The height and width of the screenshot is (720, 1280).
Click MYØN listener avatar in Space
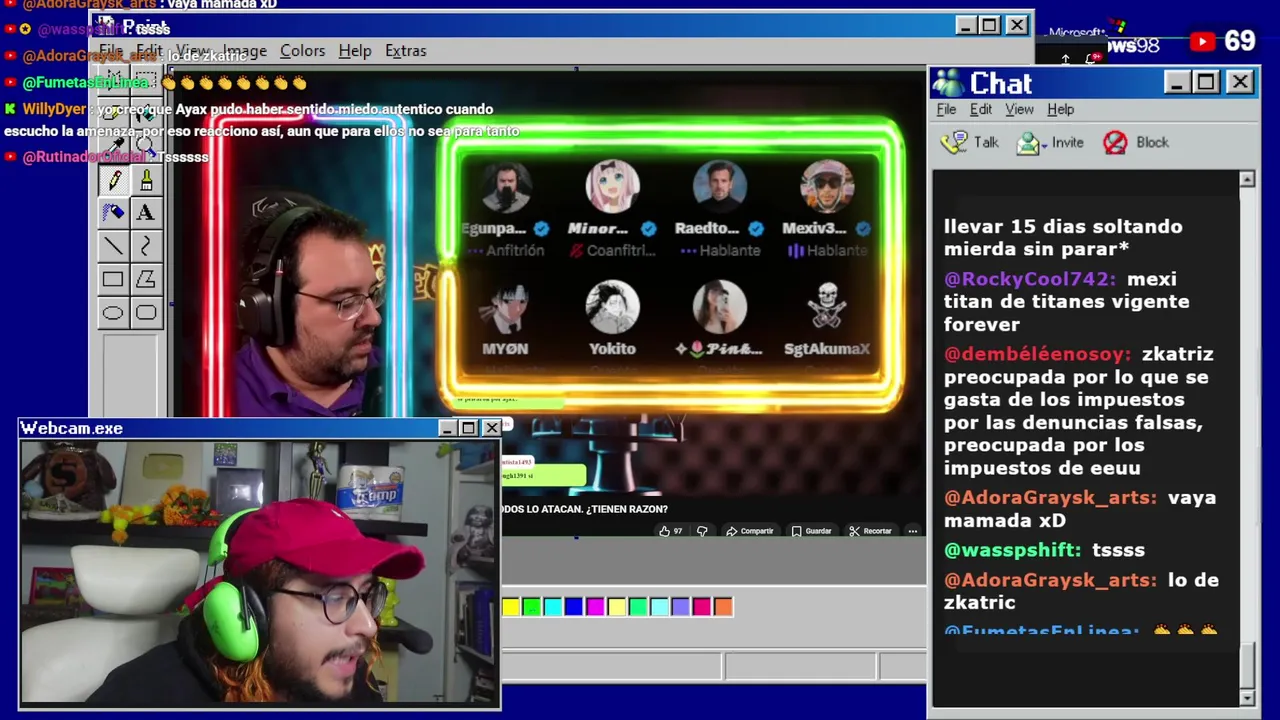point(505,307)
